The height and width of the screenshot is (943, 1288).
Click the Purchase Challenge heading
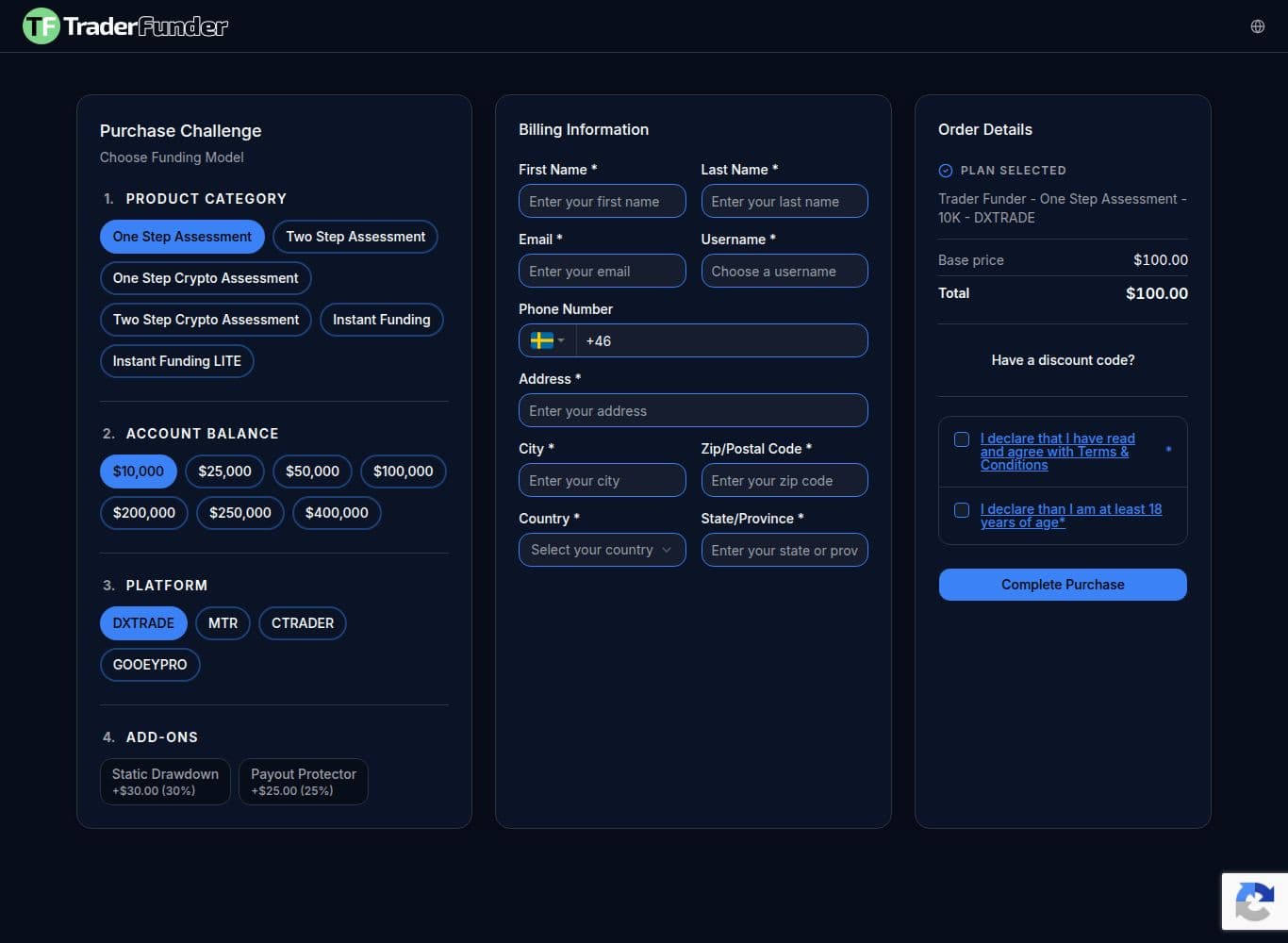point(180,131)
